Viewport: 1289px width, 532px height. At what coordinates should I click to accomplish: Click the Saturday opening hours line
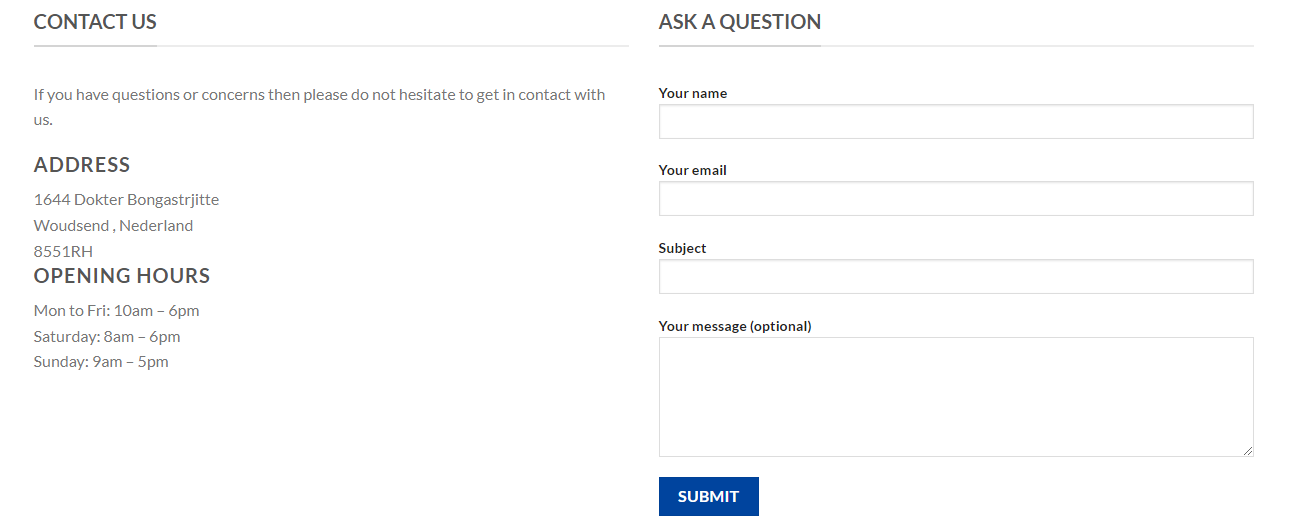pyautogui.click(x=107, y=336)
